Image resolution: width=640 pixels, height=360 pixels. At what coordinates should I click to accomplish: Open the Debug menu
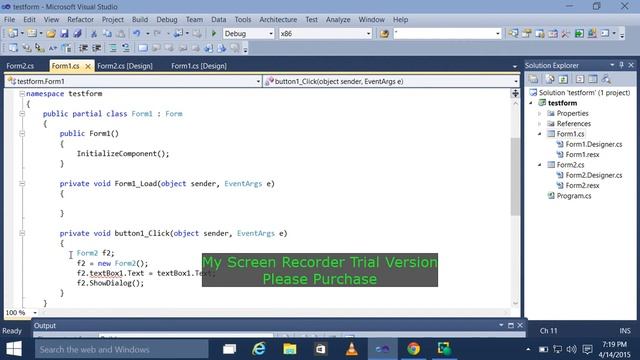pyautogui.click(x=167, y=20)
